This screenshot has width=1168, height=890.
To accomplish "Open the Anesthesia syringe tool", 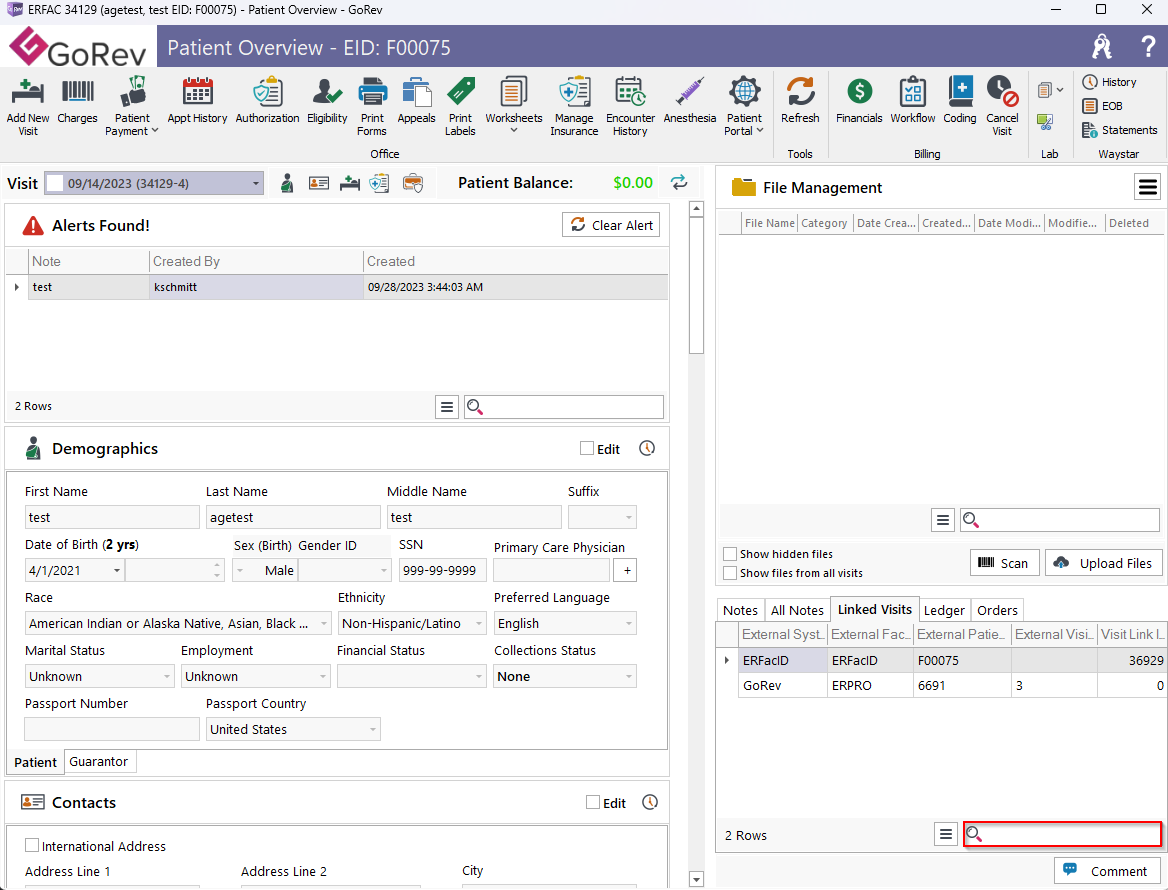I will click(690, 100).
